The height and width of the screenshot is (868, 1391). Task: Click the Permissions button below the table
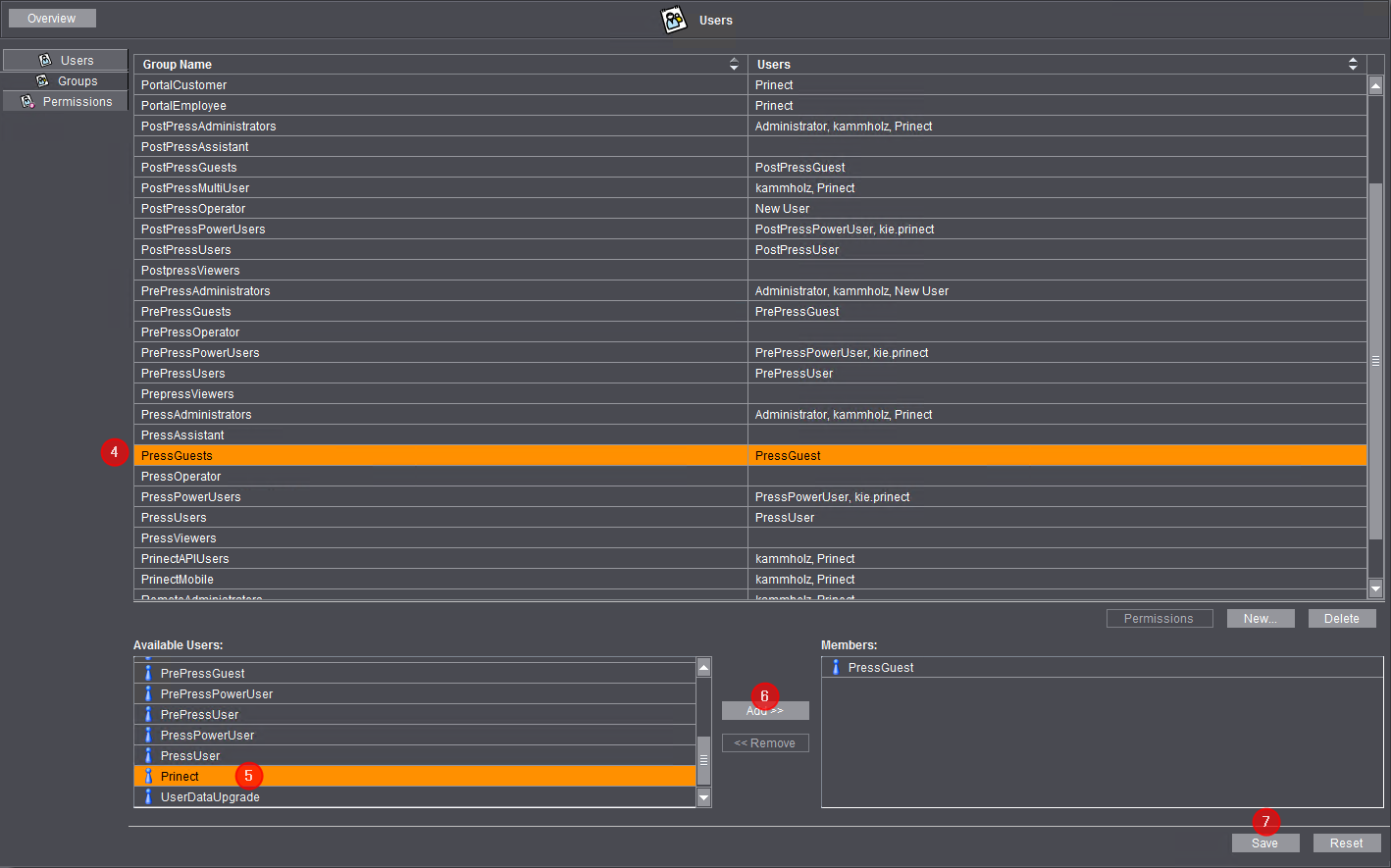click(1159, 618)
